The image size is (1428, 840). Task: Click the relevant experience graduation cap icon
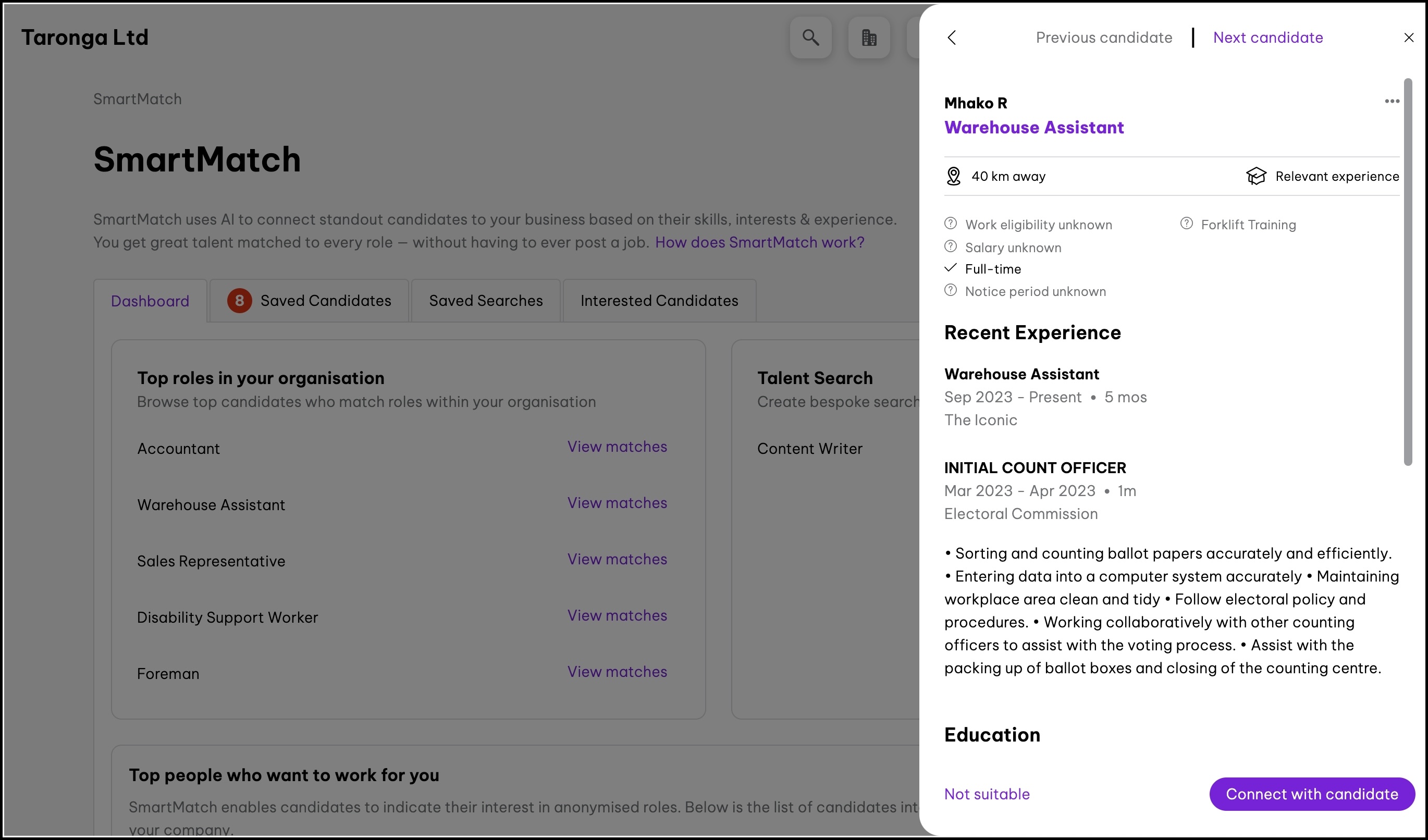[x=1255, y=176]
